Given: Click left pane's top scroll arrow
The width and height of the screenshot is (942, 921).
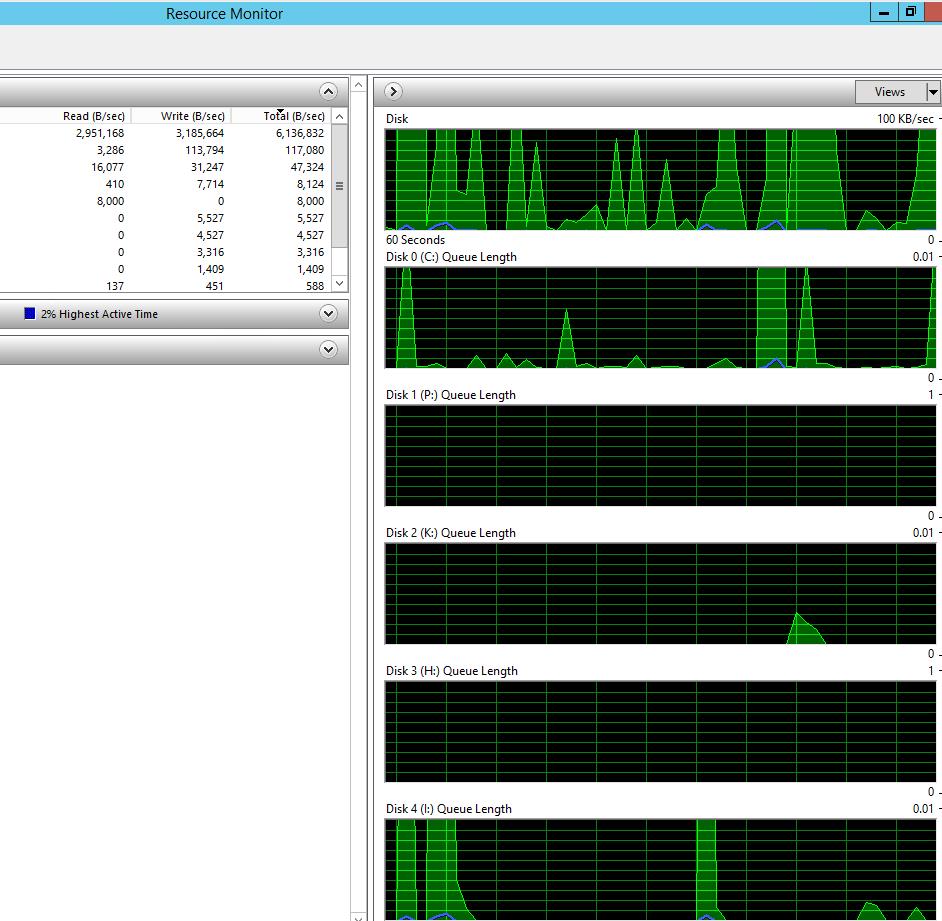Looking at the screenshot, I should 359,85.
